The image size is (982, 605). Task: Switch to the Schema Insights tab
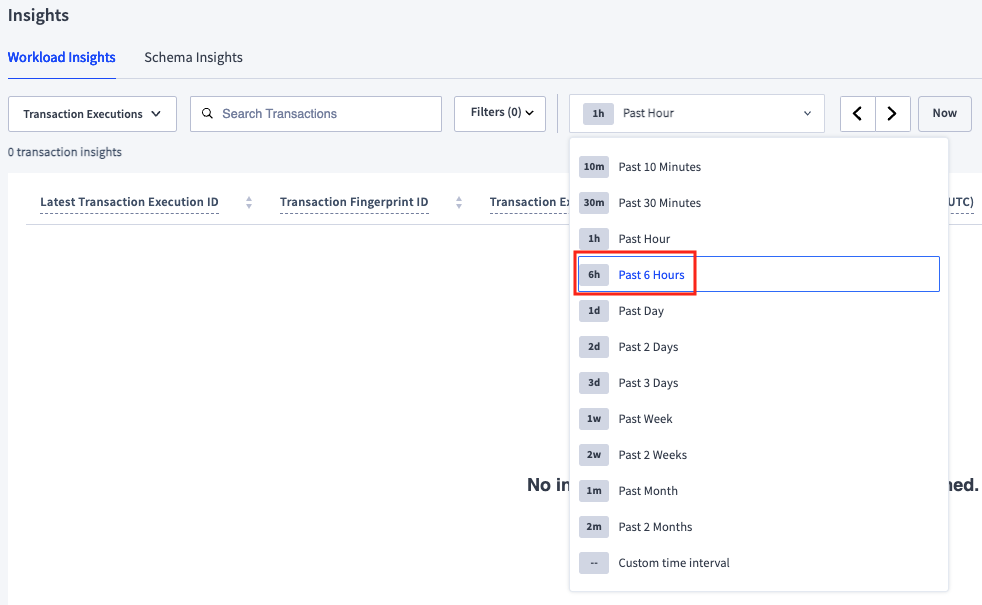(x=193, y=58)
